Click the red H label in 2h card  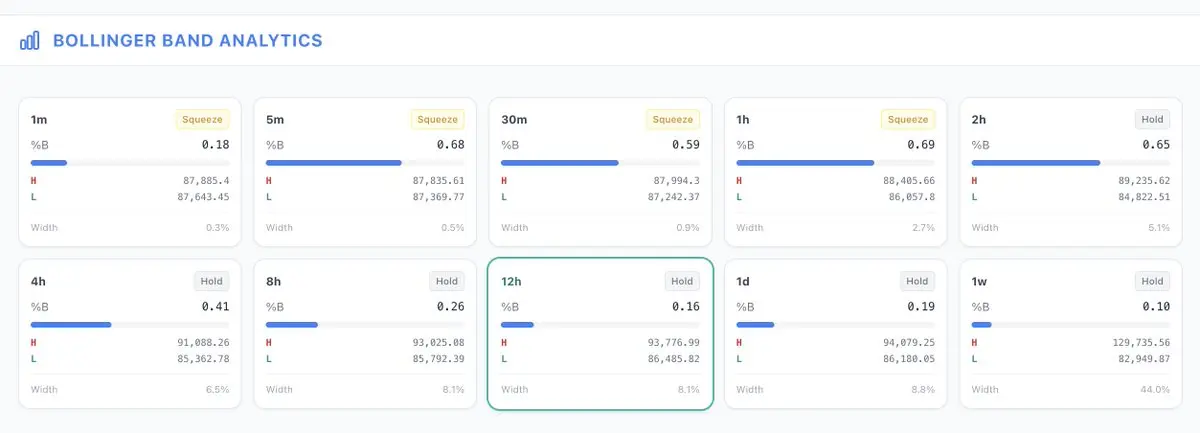975,181
